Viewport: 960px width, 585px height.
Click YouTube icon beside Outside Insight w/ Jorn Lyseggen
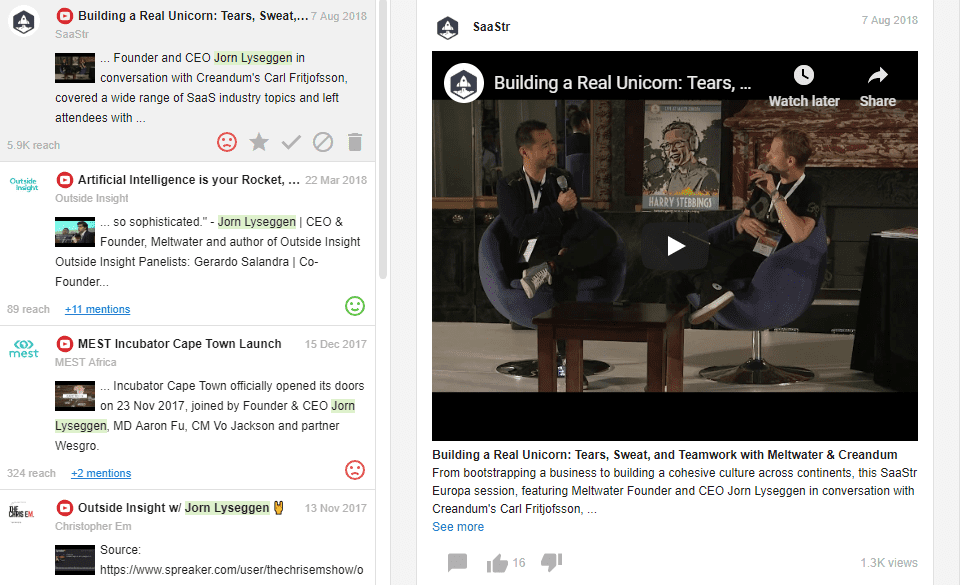[64, 508]
